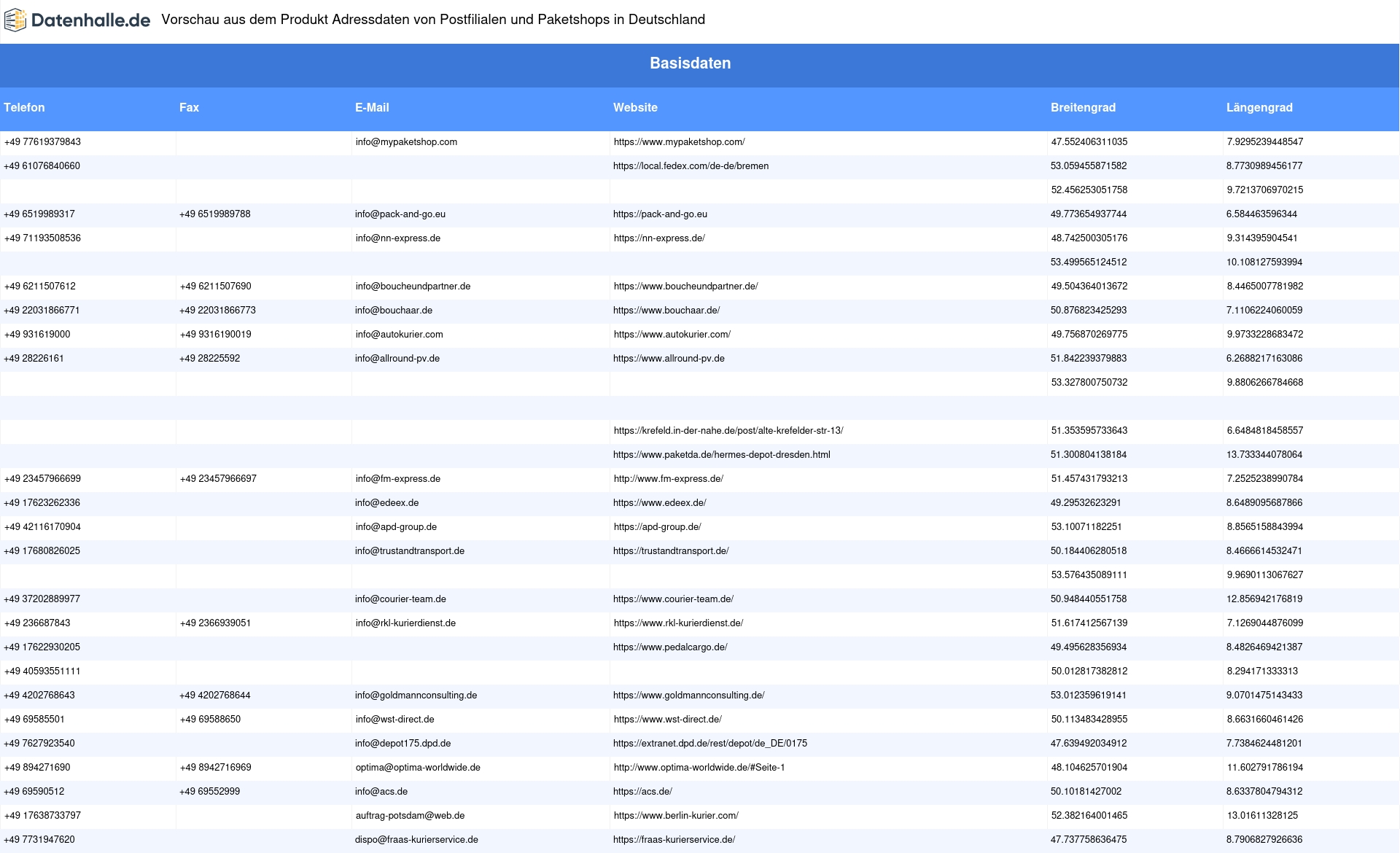
Task: Click email info@allround-pv.de
Action: click(397, 359)
